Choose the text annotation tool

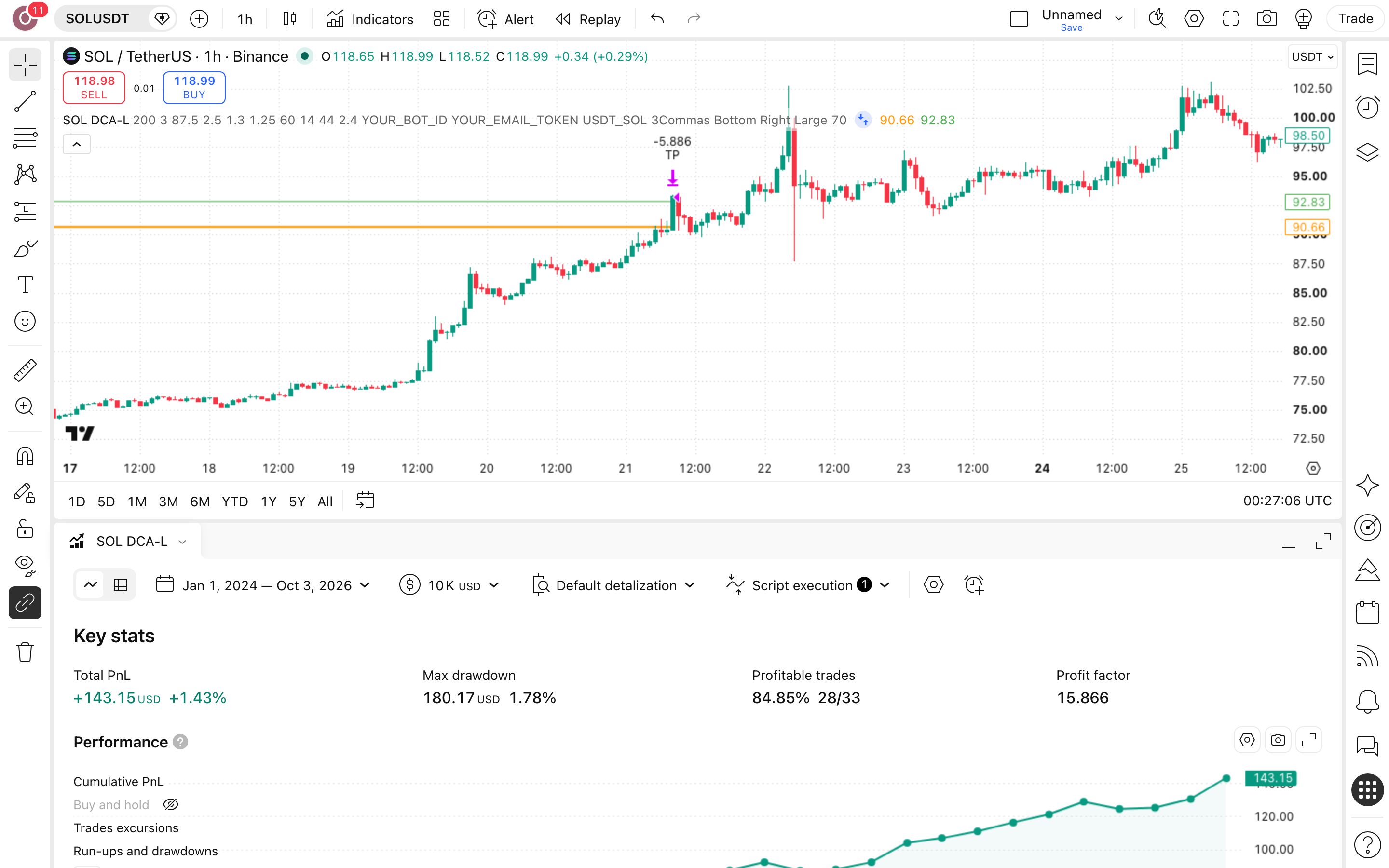[x=25, y=285]
